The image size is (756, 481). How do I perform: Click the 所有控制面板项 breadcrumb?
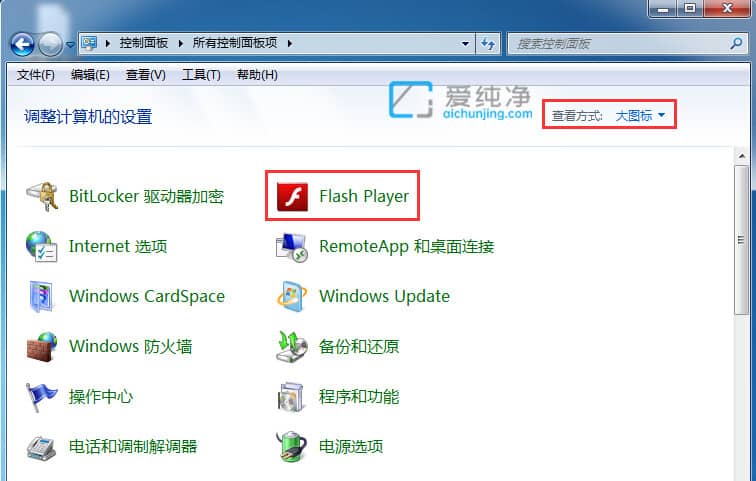pos(235,43)
